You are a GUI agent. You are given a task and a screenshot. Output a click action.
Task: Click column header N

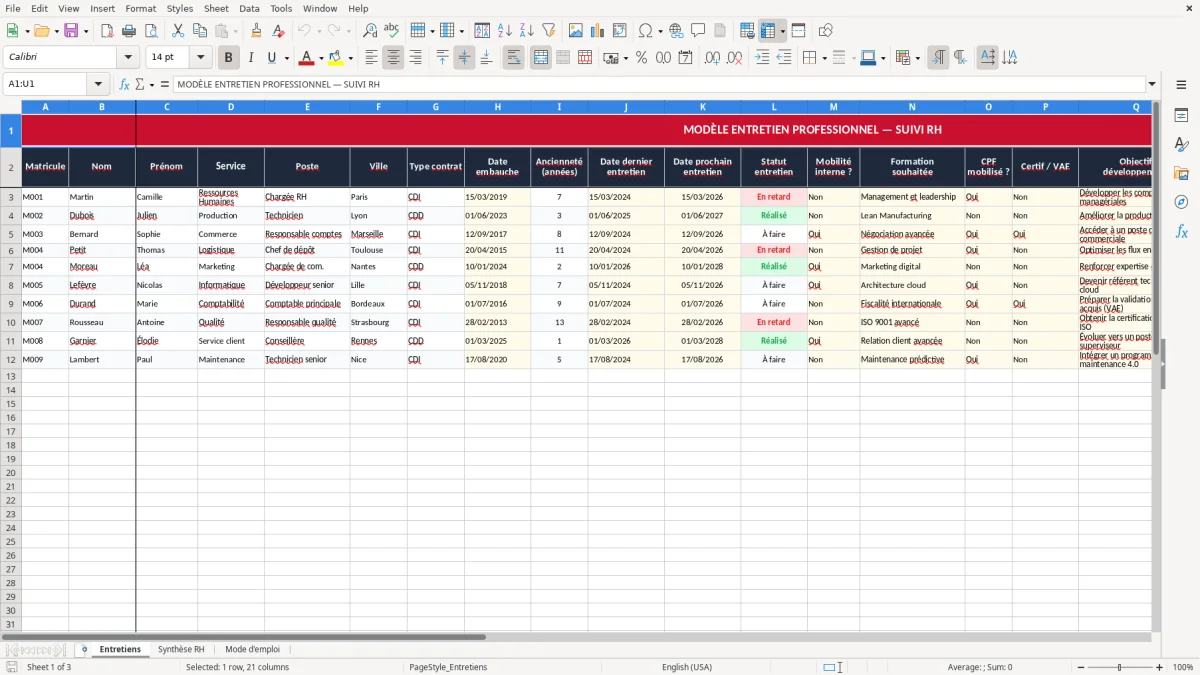coord(912,106)
